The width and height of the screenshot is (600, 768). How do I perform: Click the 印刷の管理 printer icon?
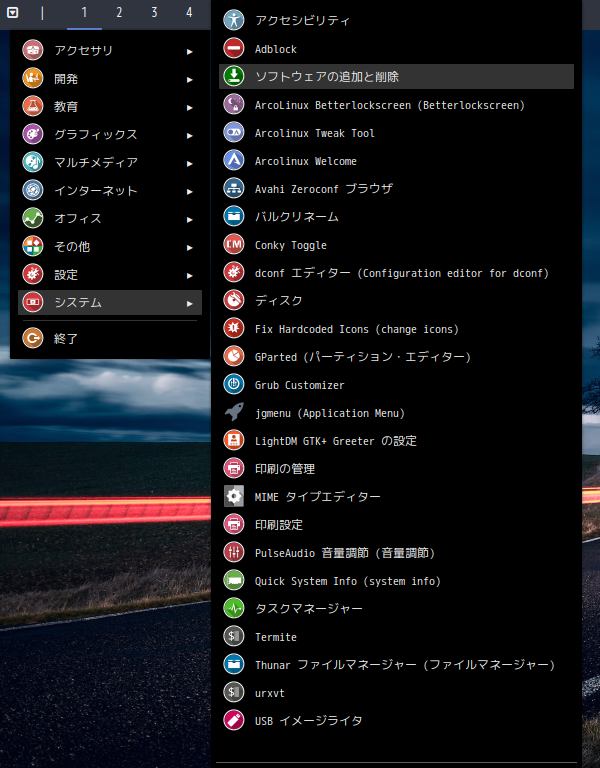coord(234,468)
